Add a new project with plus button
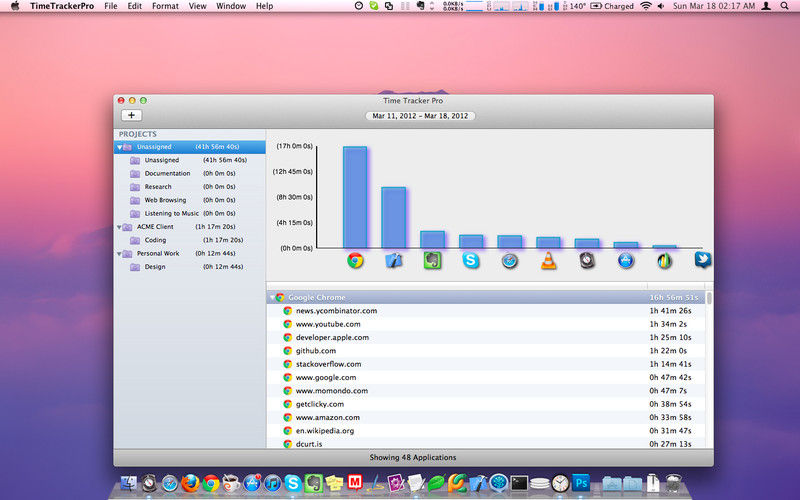 click(x=132, y=115)
